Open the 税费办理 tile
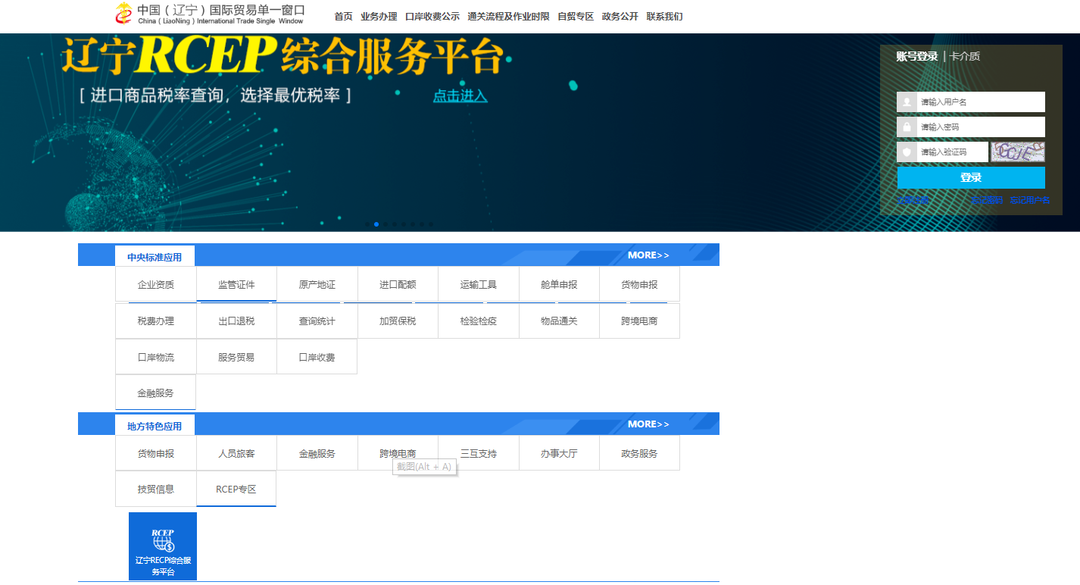The height and width of the screenshot is (585, 1080). [156, 320]
